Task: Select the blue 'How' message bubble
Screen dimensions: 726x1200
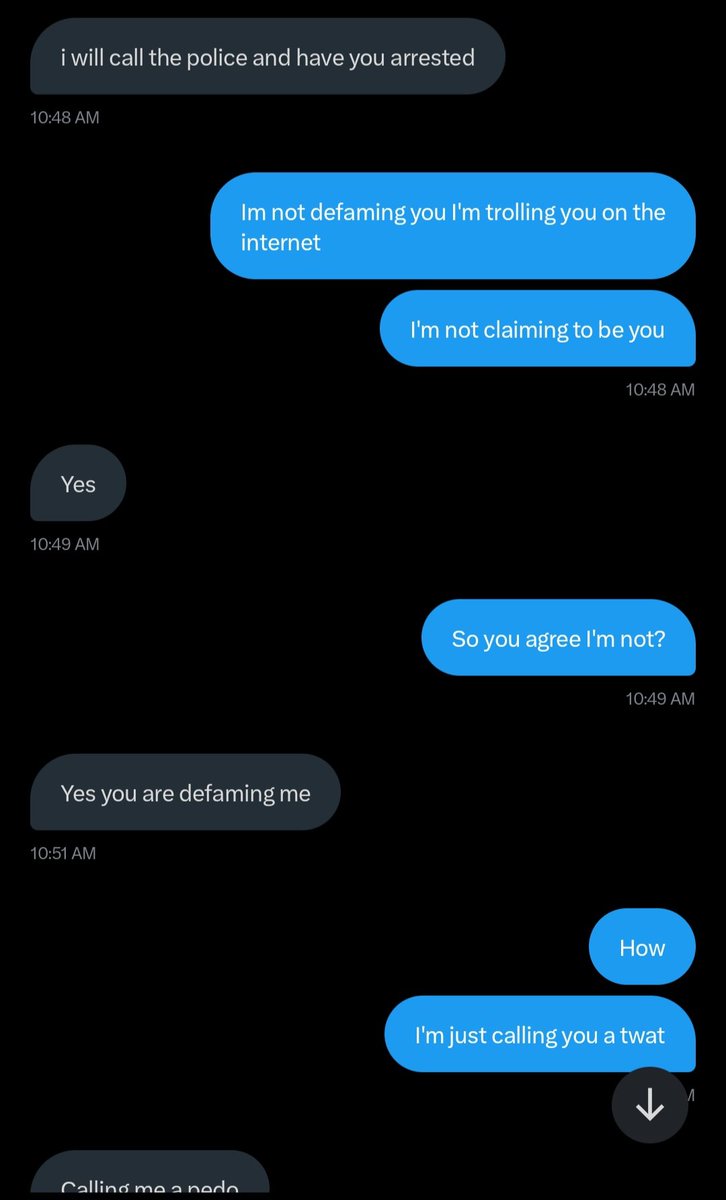Action: (x=642, y=947)
